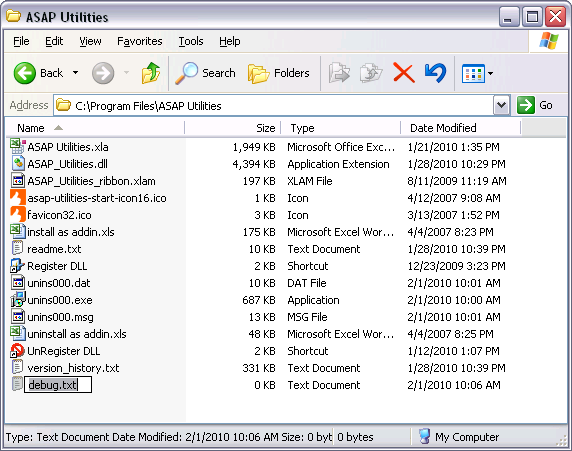Open the Tools menu
The width and height of the screenshot is (572, 451).
(x=191, y=41)
